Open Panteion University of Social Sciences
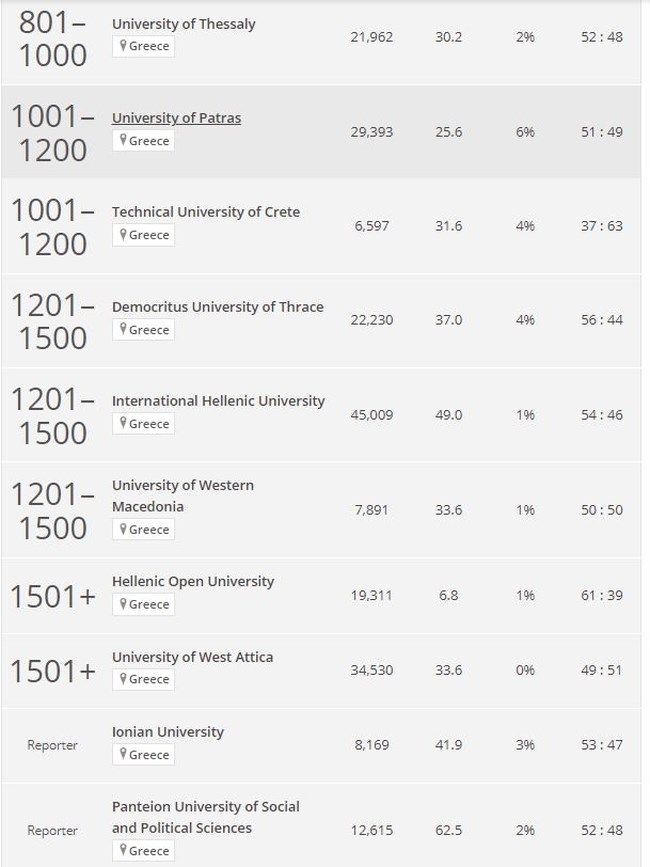The height and width of the screenshot is (867, 650). tap(206, 817)
